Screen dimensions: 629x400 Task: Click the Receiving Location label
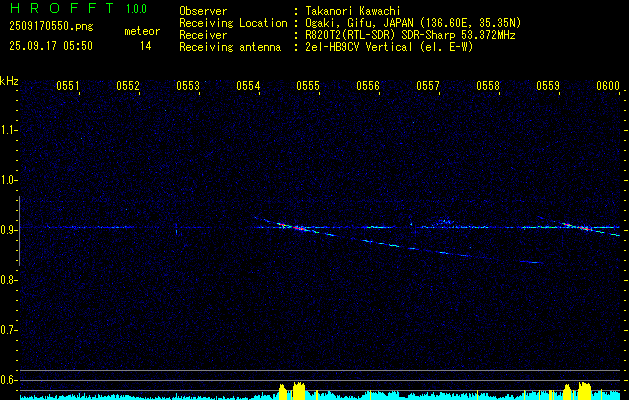pos(233,23)
